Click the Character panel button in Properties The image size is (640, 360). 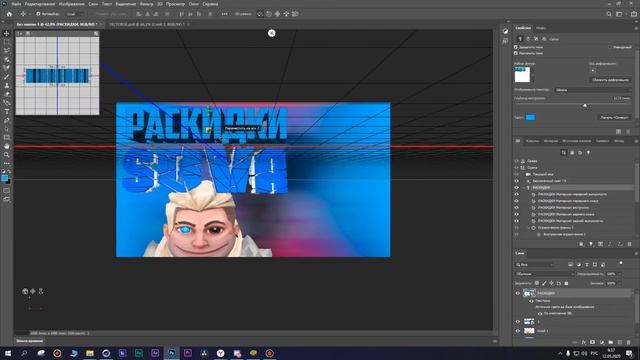(x=614, y=117)
